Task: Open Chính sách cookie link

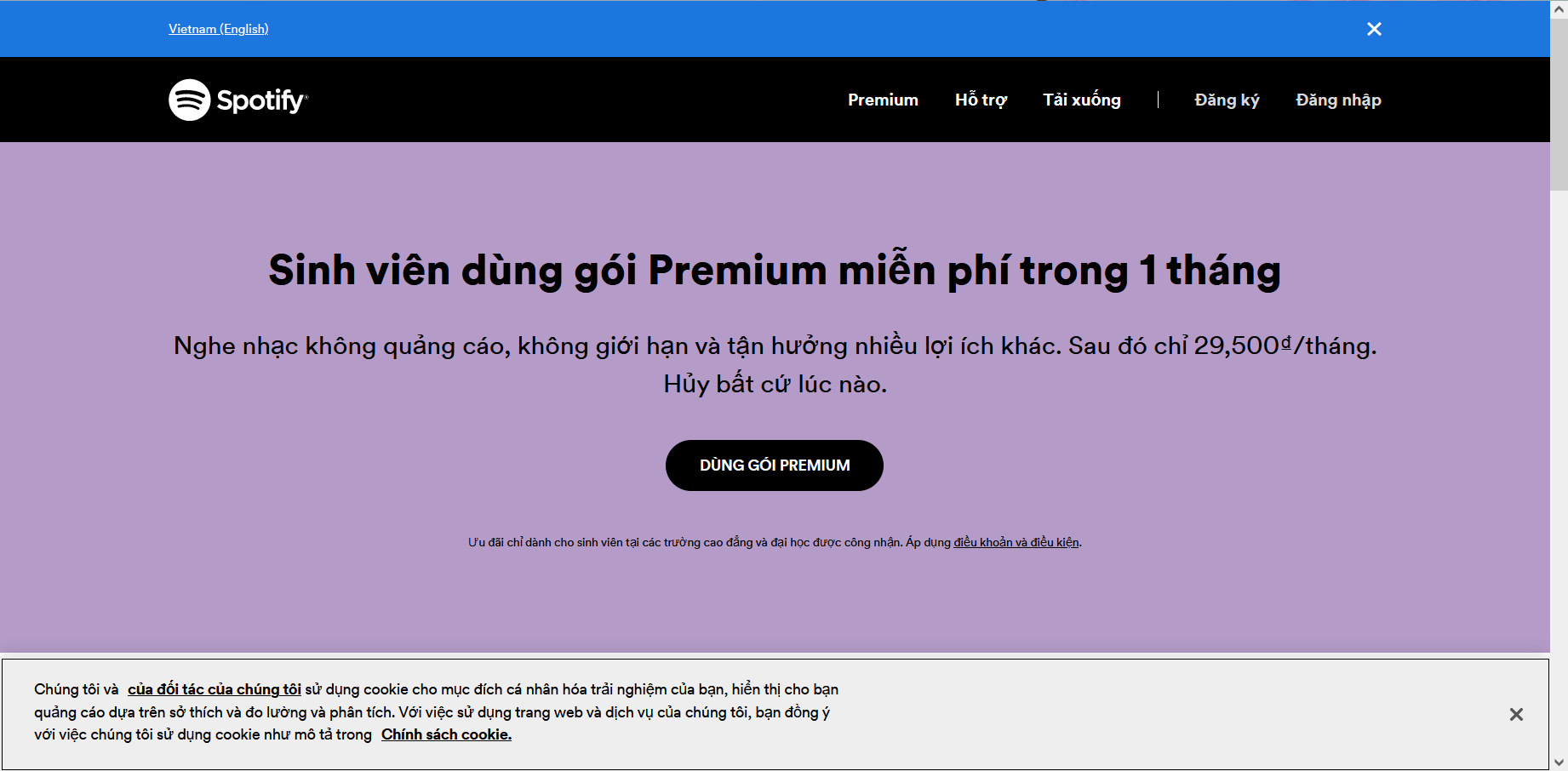Action: 446,734
